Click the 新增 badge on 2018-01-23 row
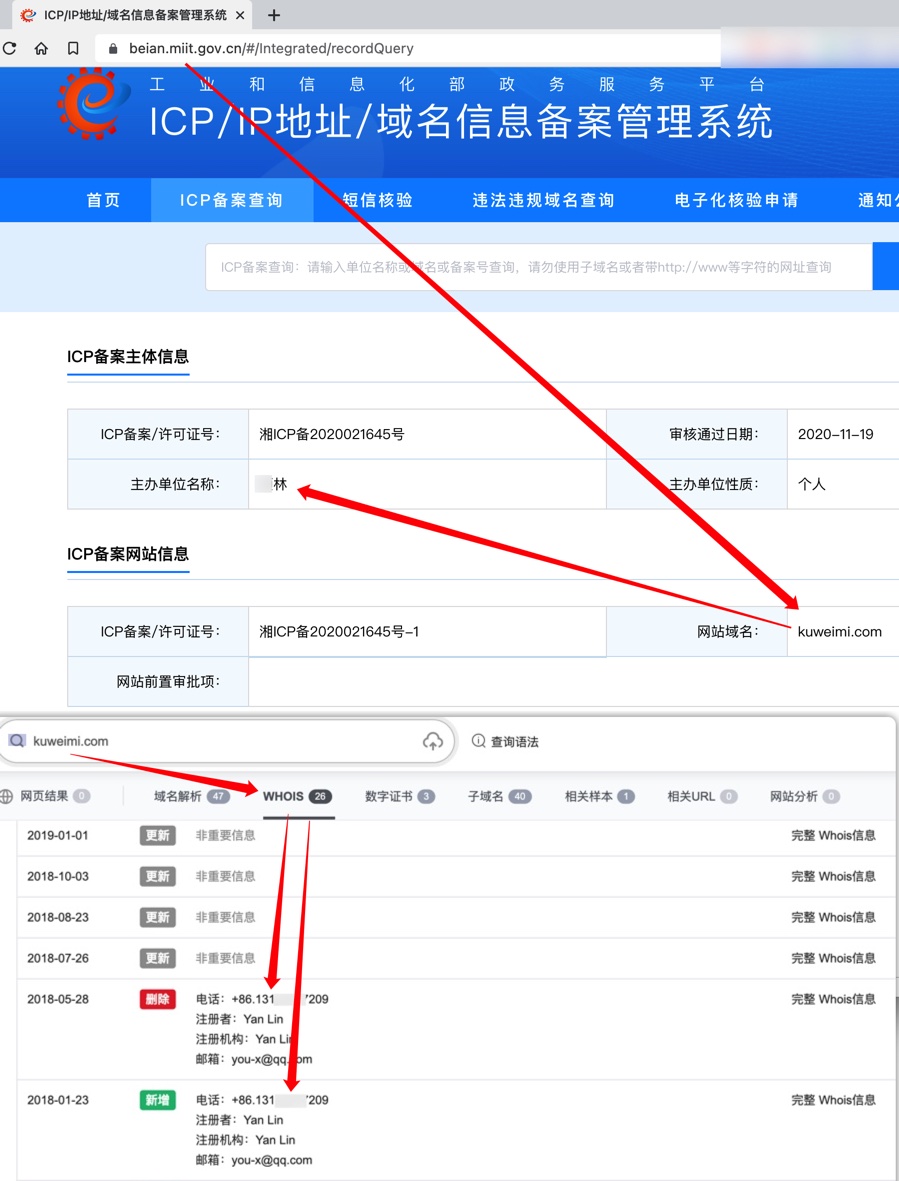The width and height of the screenshot is (899, 1181). pos(157,1100)
